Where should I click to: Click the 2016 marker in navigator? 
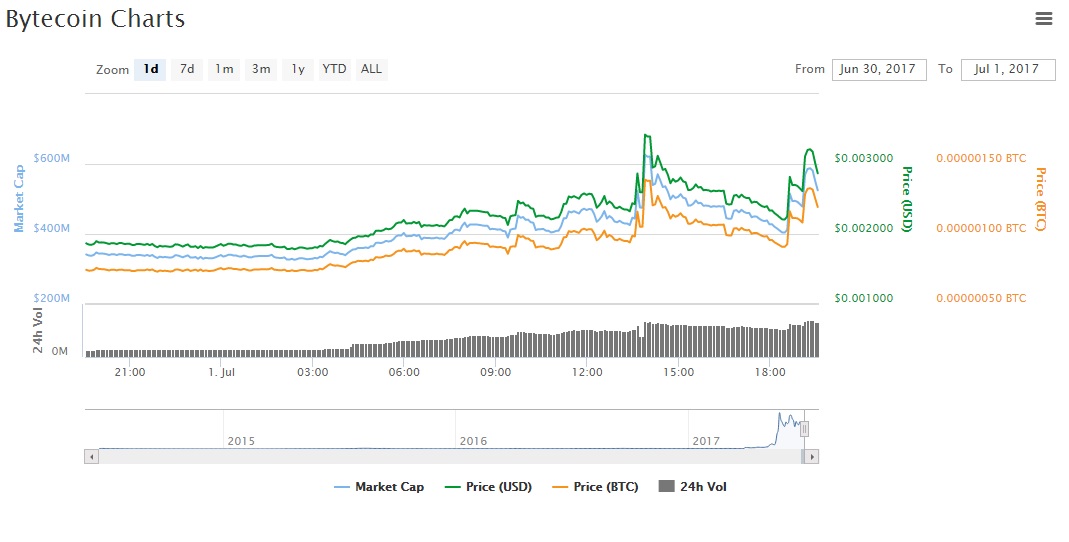point(473,441)
